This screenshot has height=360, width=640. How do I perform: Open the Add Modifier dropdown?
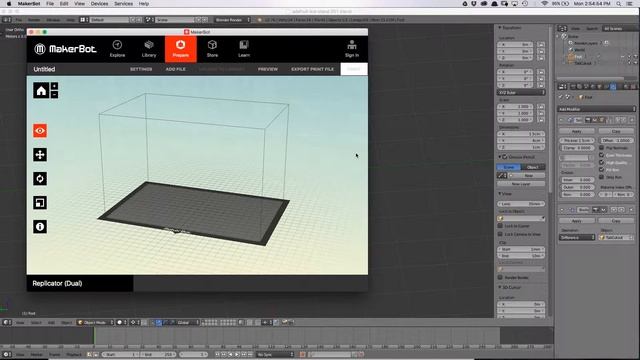point(596,109)
